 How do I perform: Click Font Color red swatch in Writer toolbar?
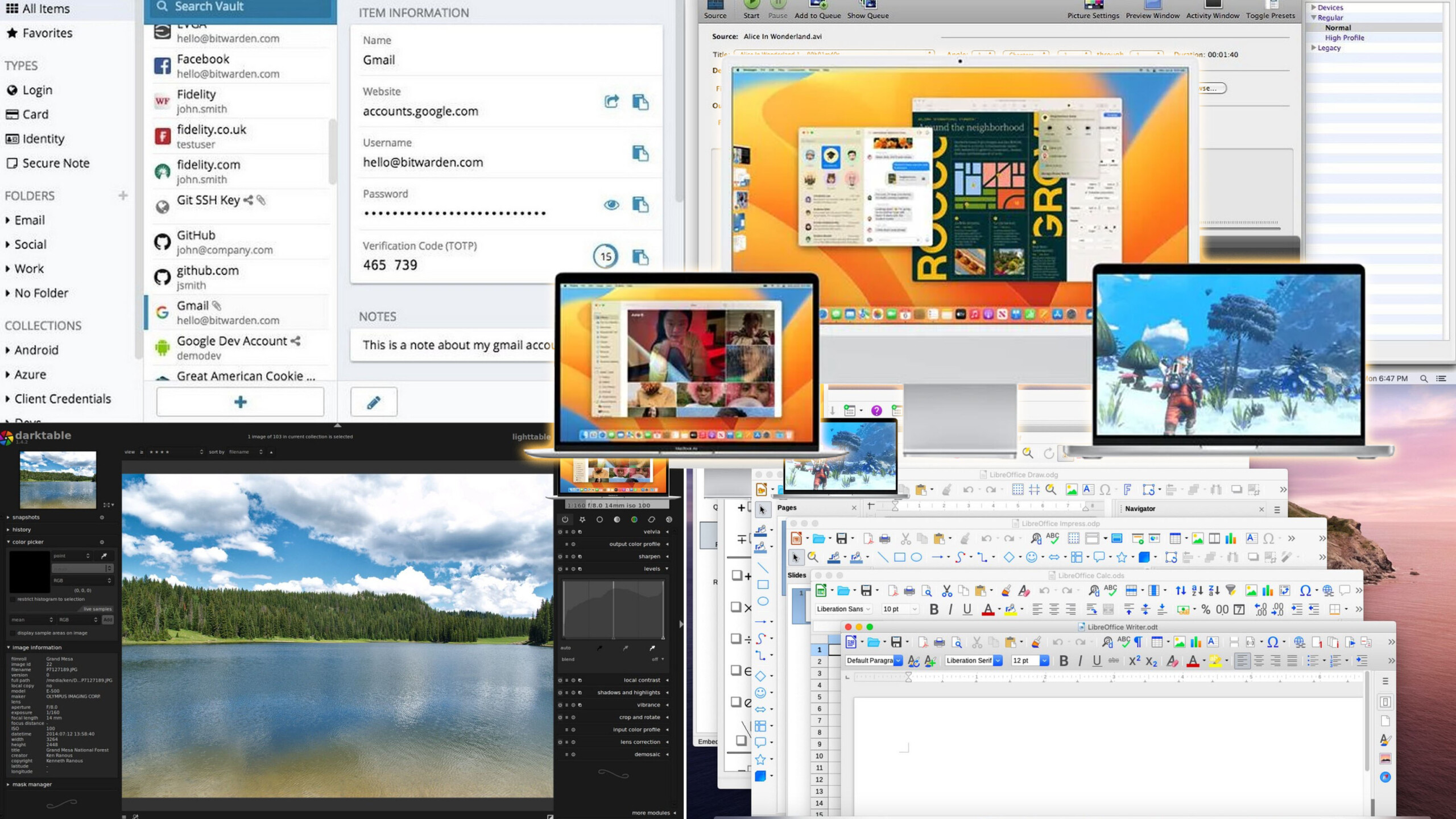click(x=1193, y=660)
